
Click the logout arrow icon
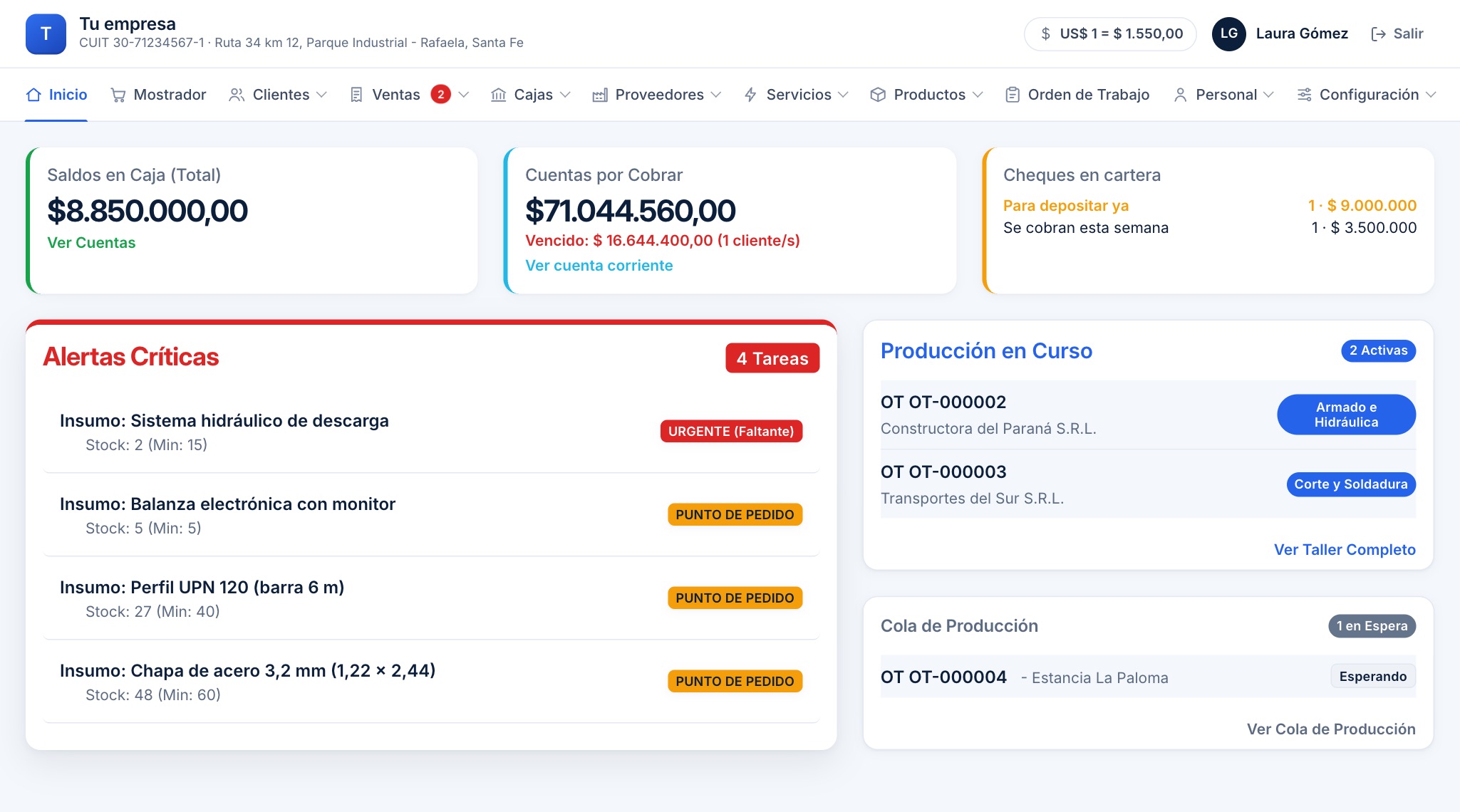1378,33
